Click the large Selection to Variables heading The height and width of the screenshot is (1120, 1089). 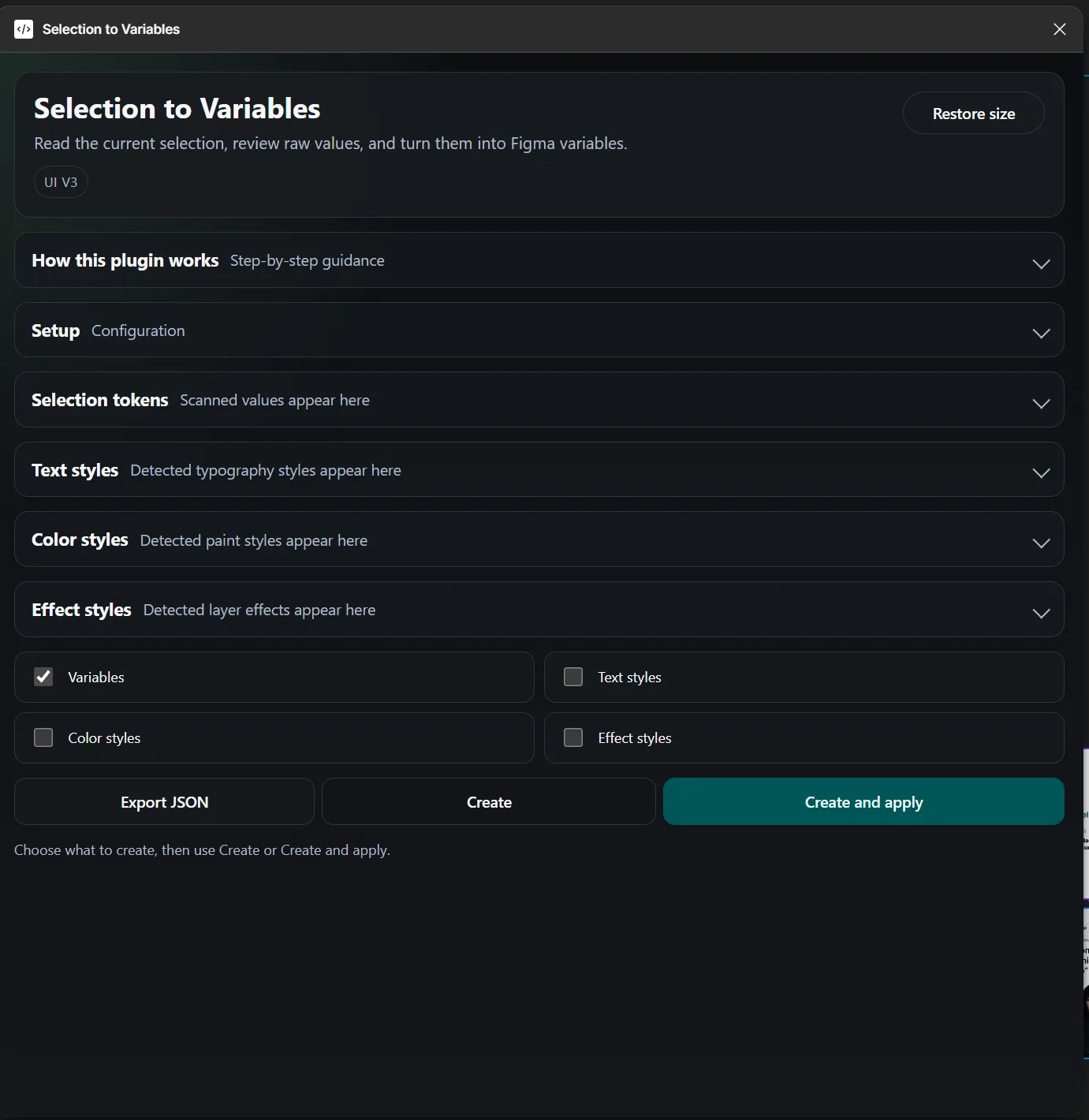coord(177,109)
